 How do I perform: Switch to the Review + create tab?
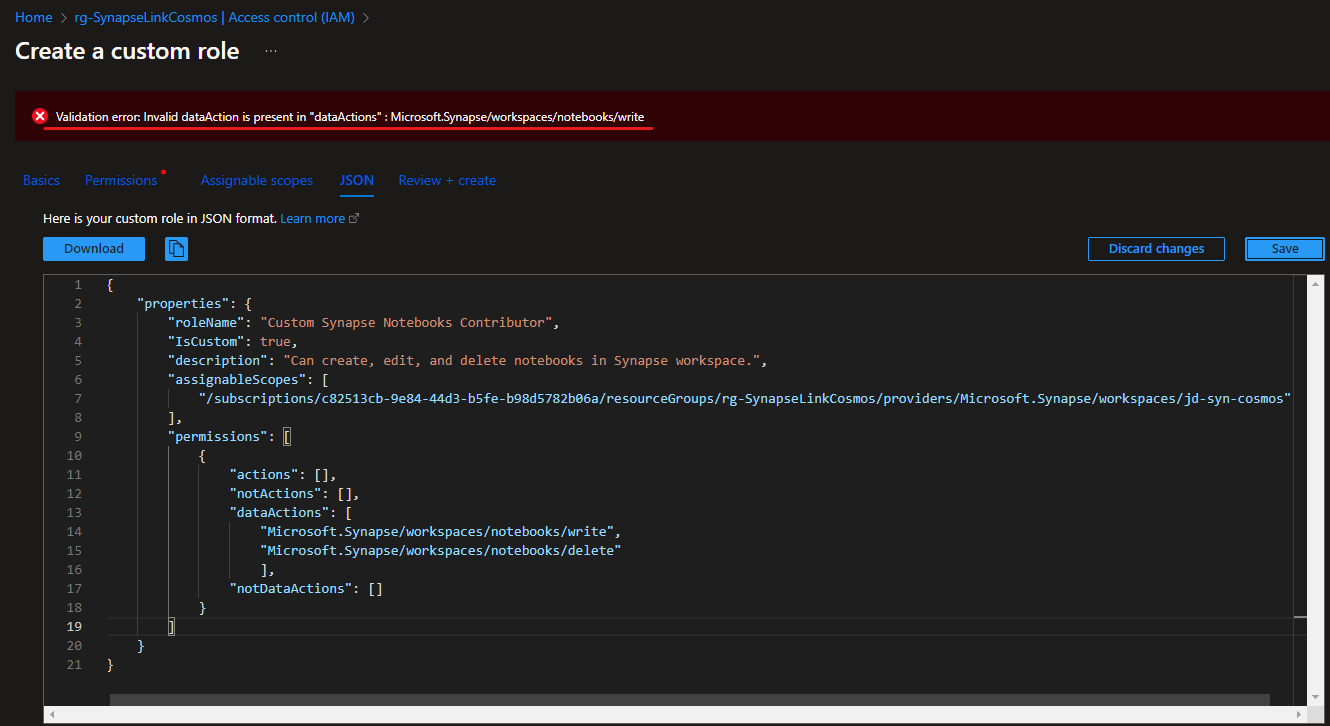(446, 180)
